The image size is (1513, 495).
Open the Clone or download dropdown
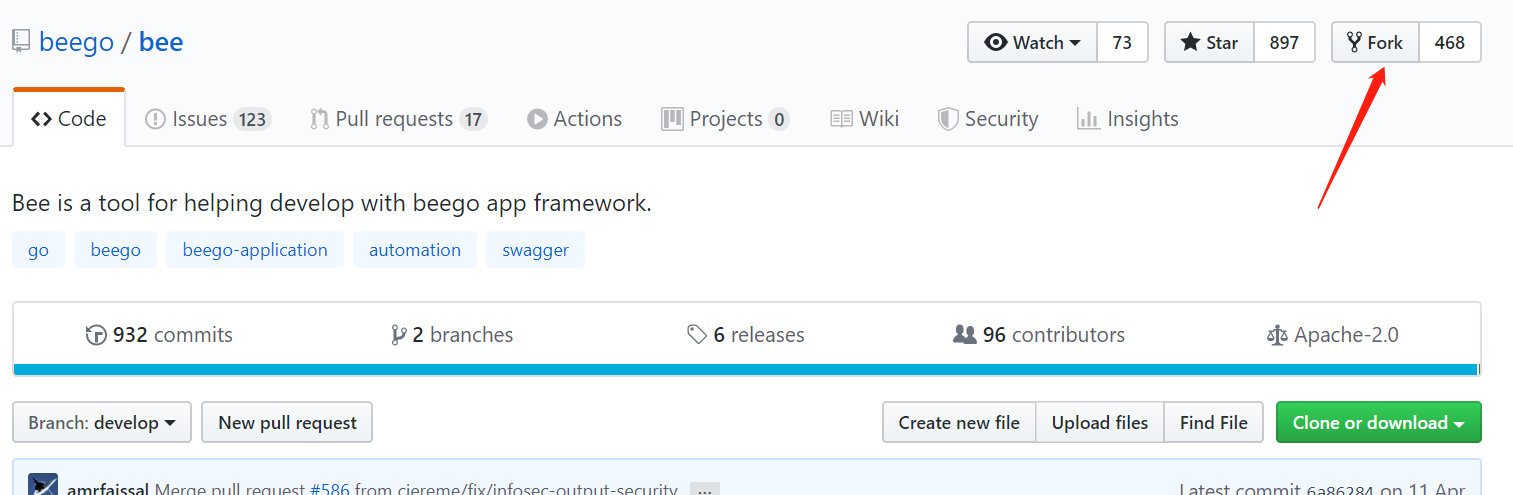click(x=1379, y=422)
